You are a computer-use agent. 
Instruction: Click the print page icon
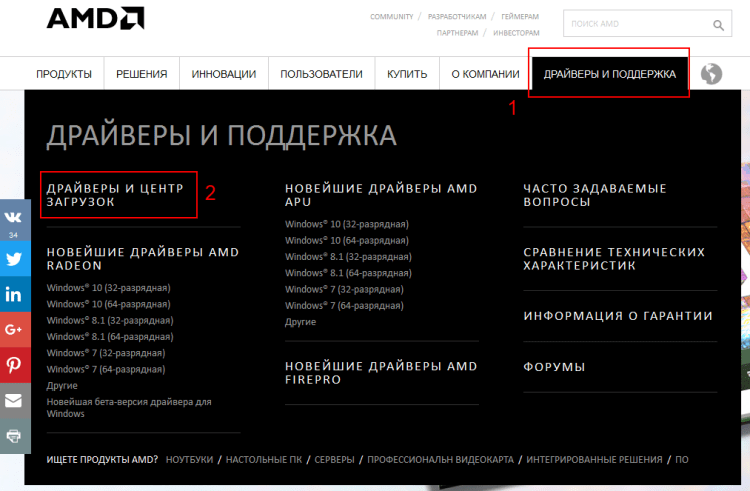pos(14,436)
